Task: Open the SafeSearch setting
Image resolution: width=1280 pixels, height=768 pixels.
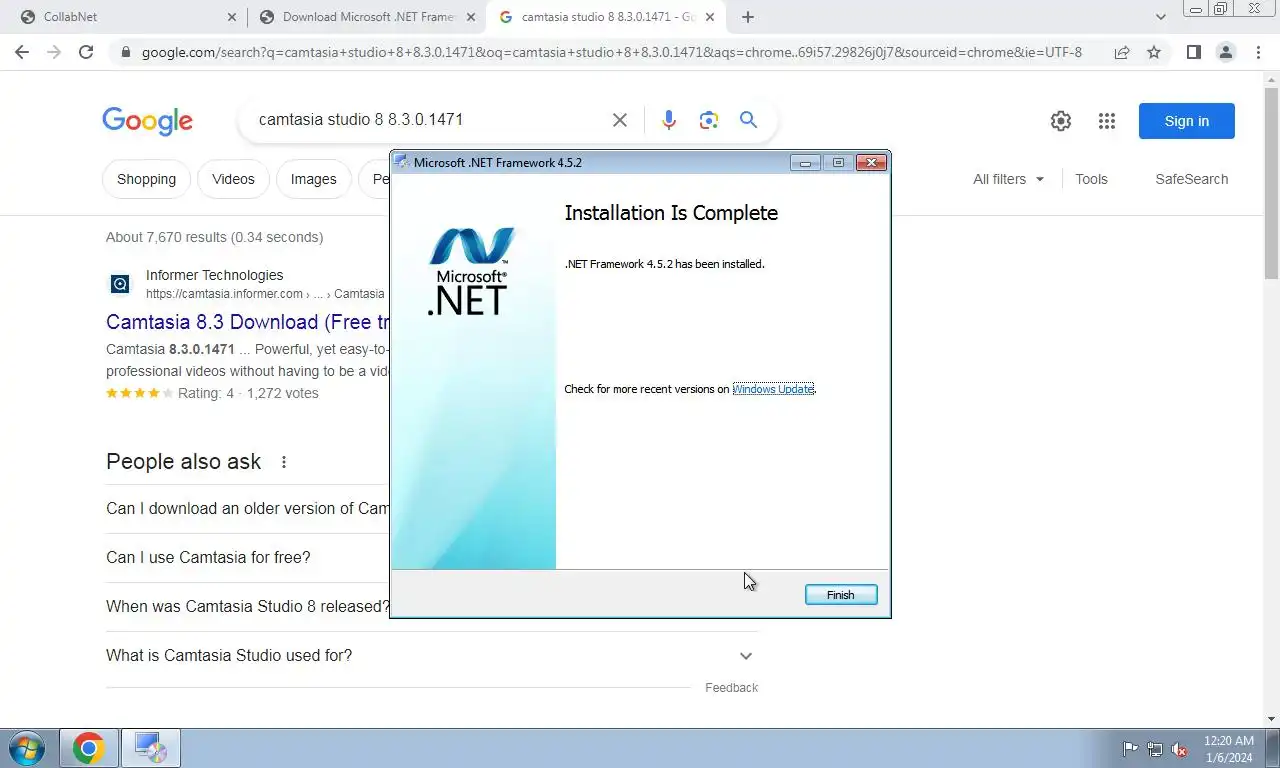Action: click(x=1192, y=179)
